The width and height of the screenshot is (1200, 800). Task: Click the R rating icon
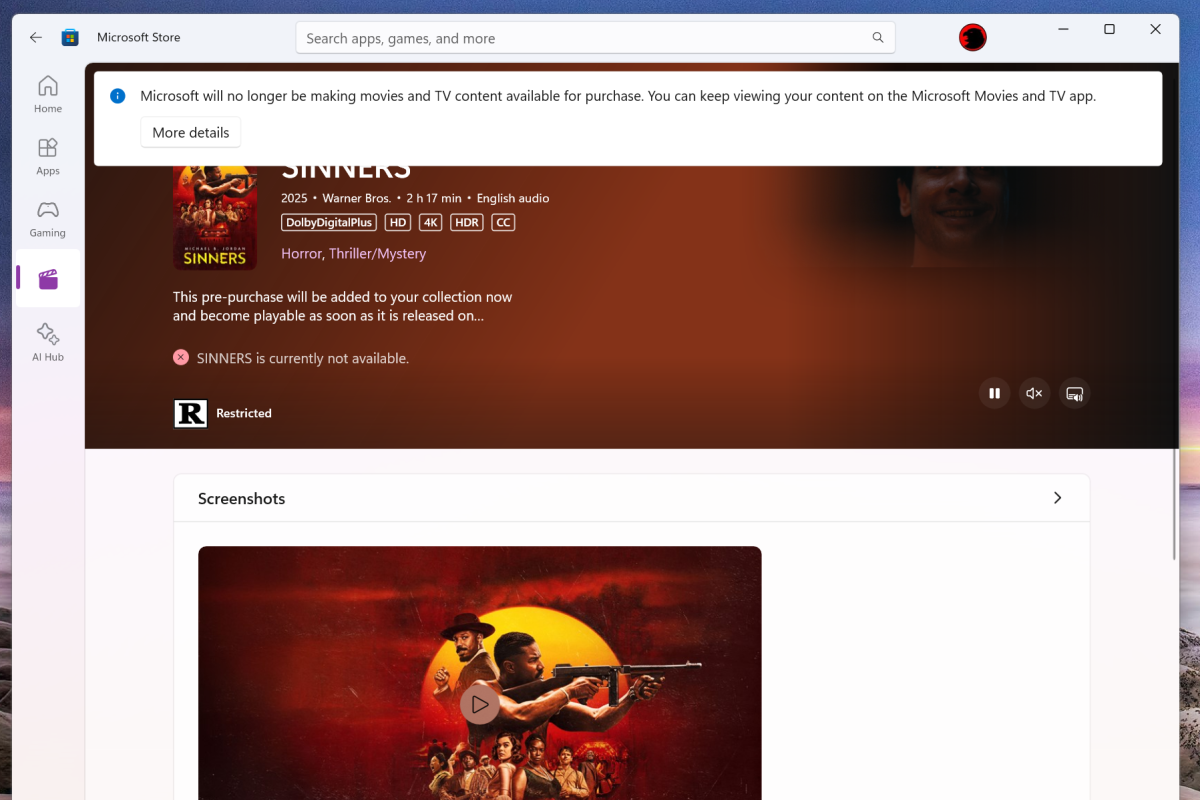pyautogui.click(x=190, y=413)
